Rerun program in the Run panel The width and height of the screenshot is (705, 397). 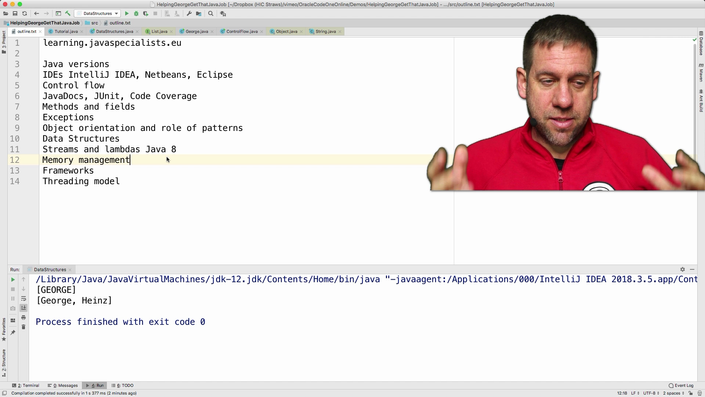[x=13, y=280]
